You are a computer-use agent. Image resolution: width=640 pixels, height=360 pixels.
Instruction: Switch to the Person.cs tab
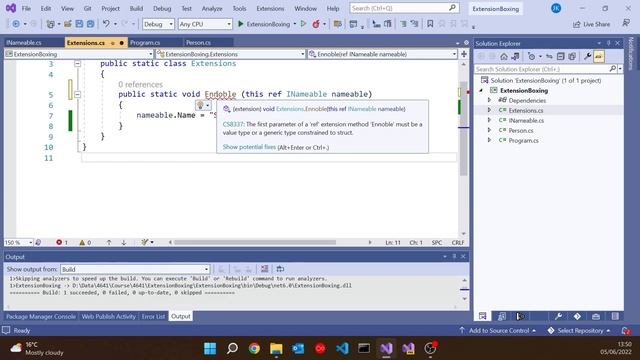coord(198,42)
